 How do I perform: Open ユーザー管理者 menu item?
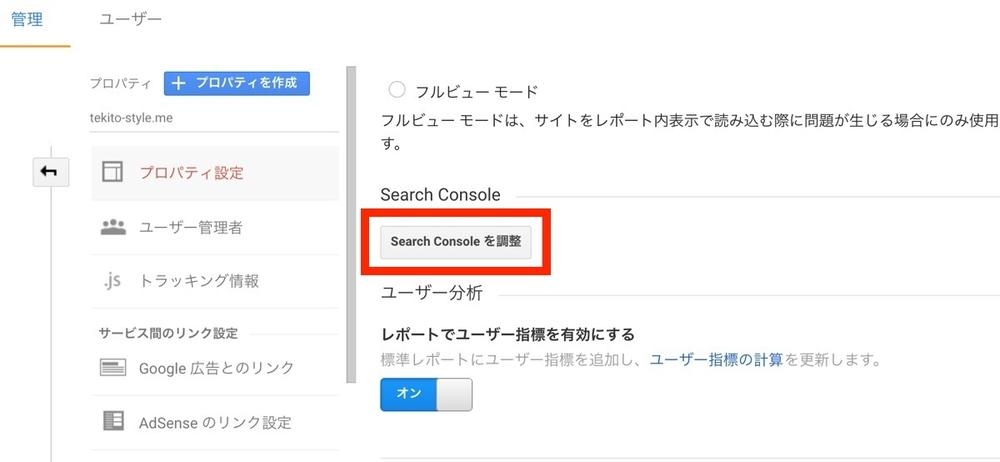215,228
